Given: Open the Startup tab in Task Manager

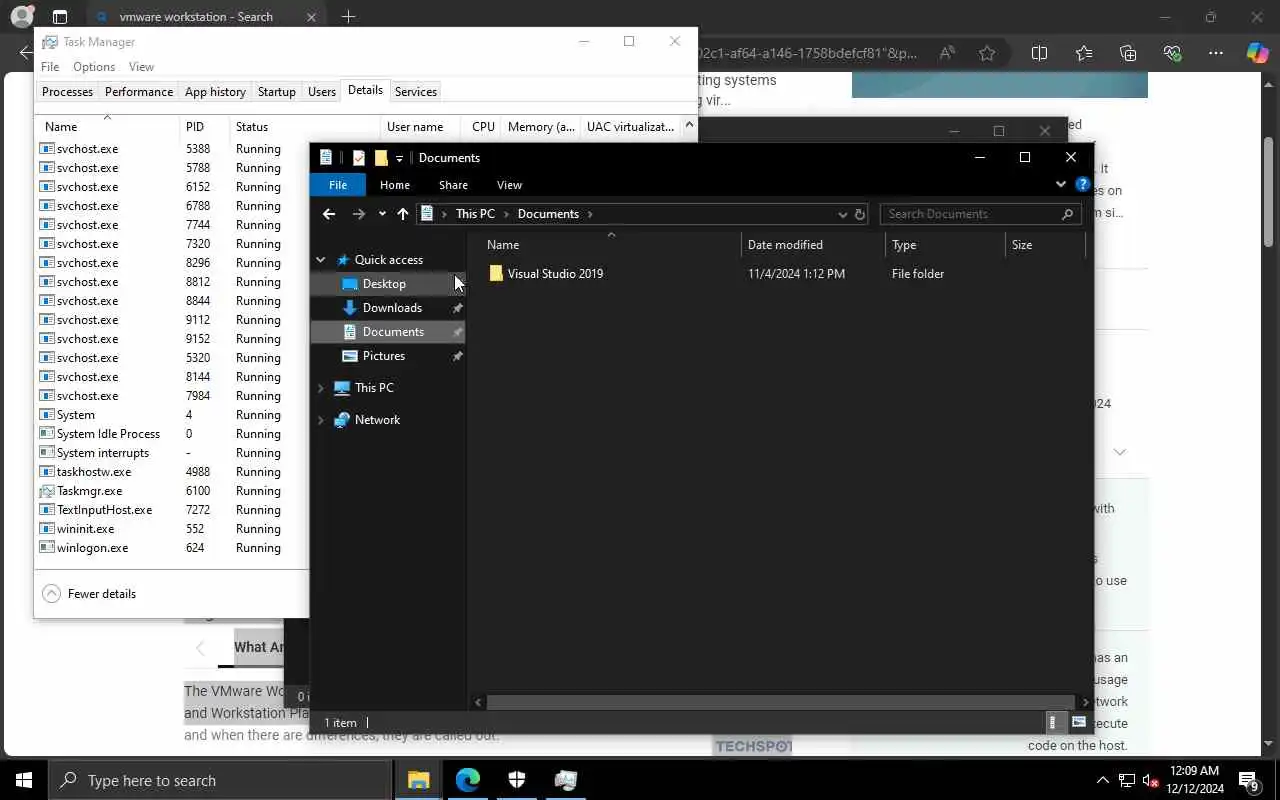Looking at the screenshot, I should tap(277, 92).
